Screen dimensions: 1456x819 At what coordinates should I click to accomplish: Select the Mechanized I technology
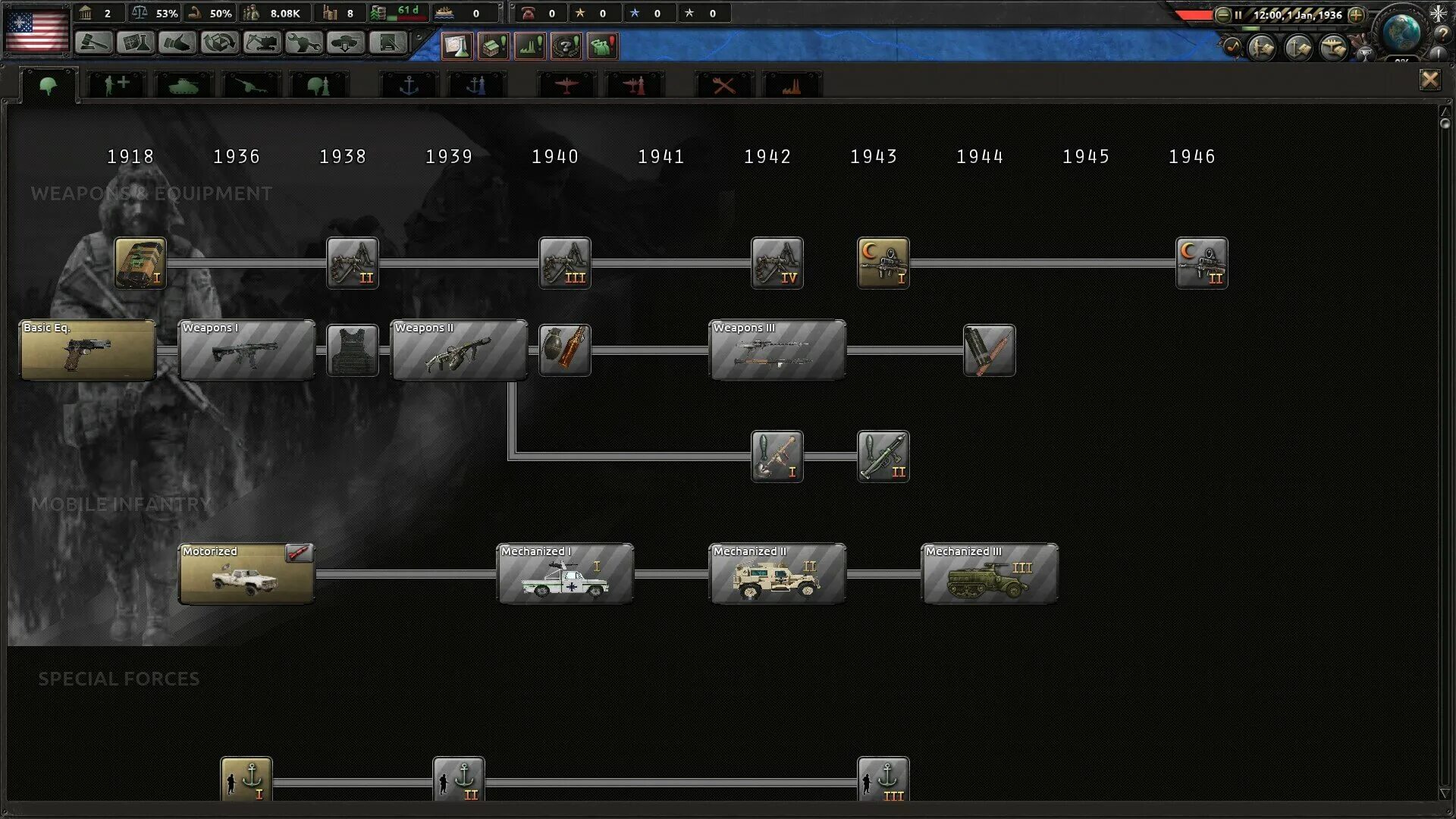pyautogui.click(x=565, y=573)
